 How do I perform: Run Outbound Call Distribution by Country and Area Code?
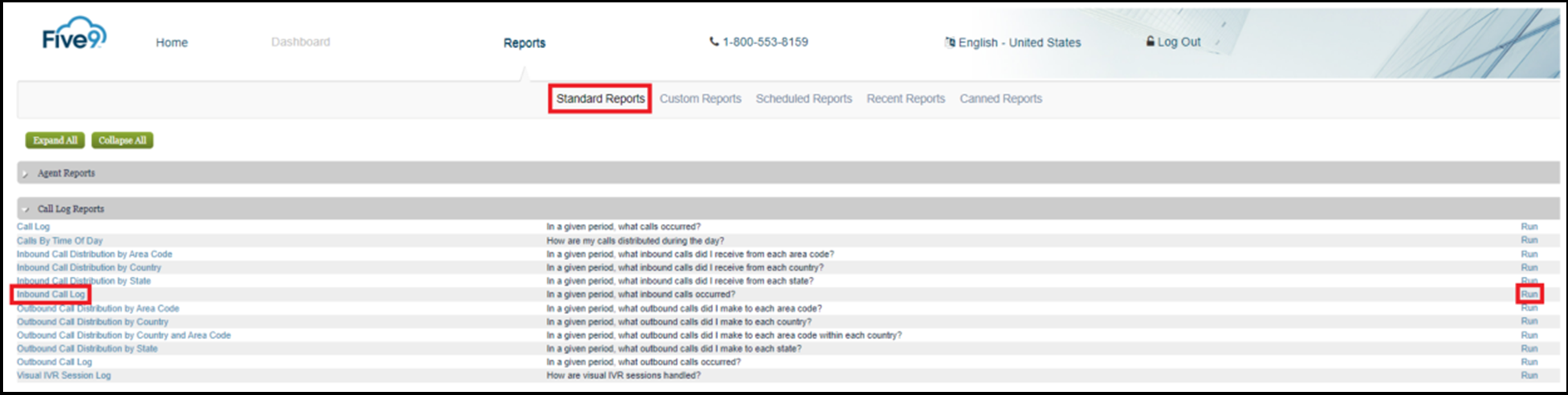(1529, 336)
